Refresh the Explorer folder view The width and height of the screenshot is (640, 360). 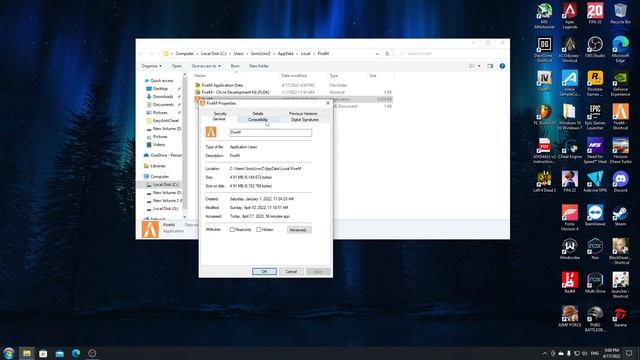click(x=387, y=54)
